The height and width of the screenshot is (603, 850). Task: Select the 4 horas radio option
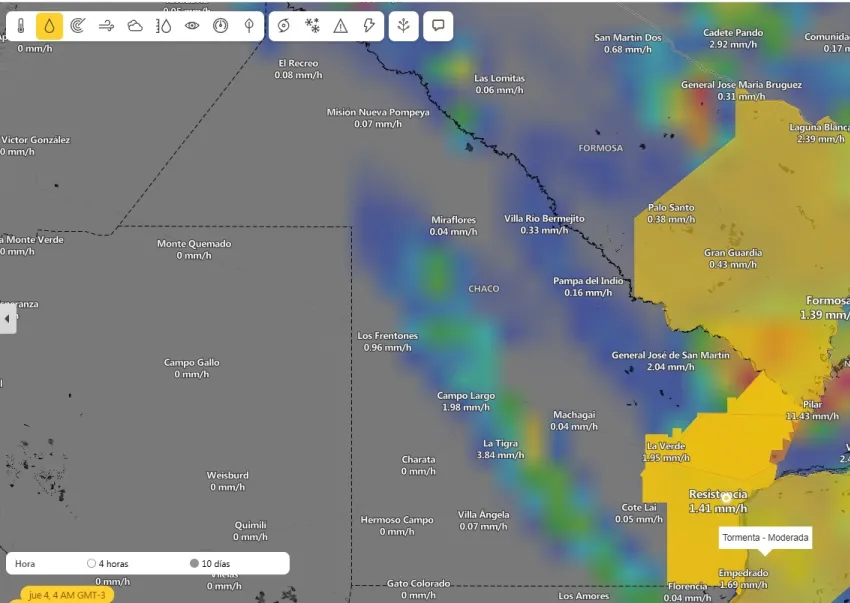(x=92, y=564)
